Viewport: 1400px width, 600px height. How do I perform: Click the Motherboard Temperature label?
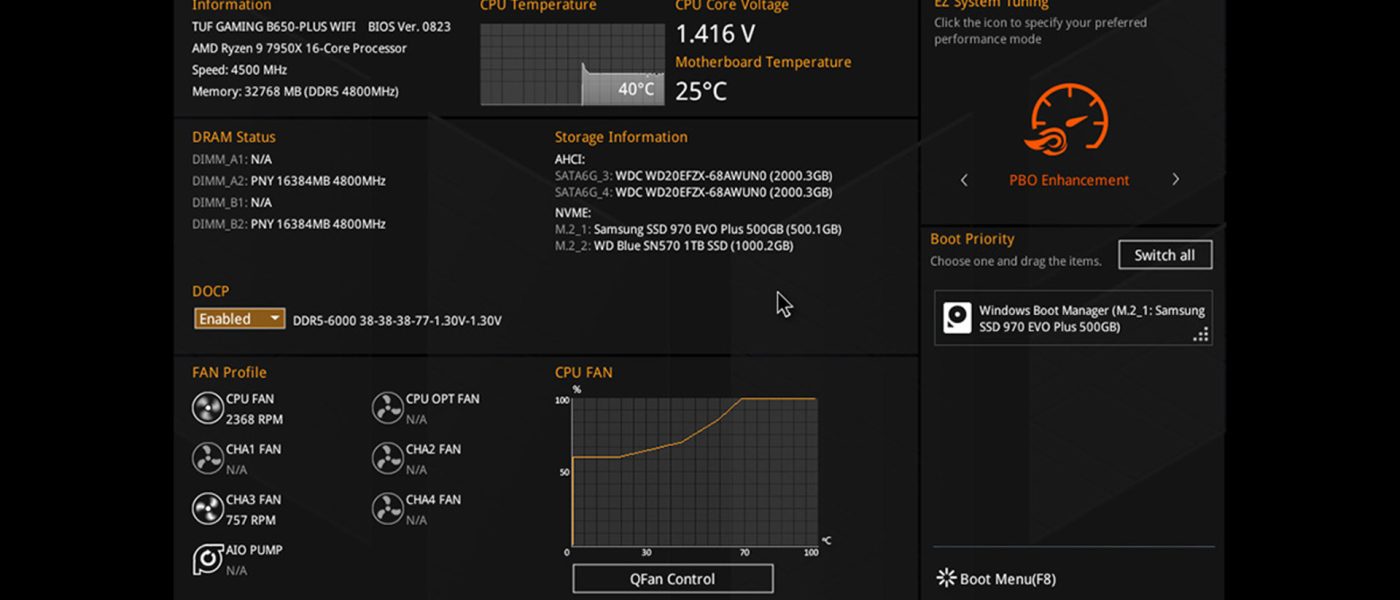[x=763, y=62]
